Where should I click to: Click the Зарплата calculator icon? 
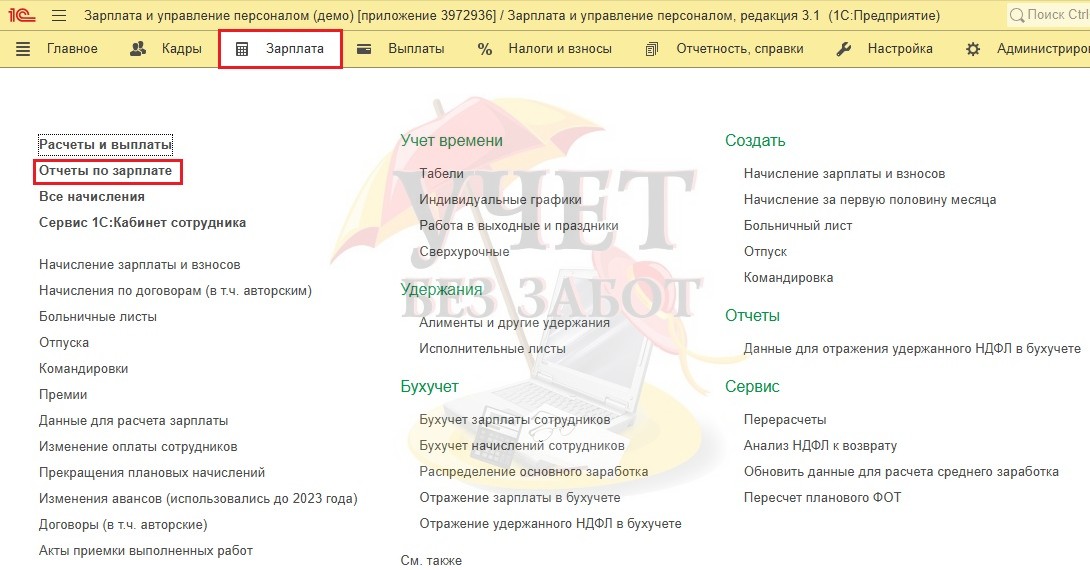[242, 49]
